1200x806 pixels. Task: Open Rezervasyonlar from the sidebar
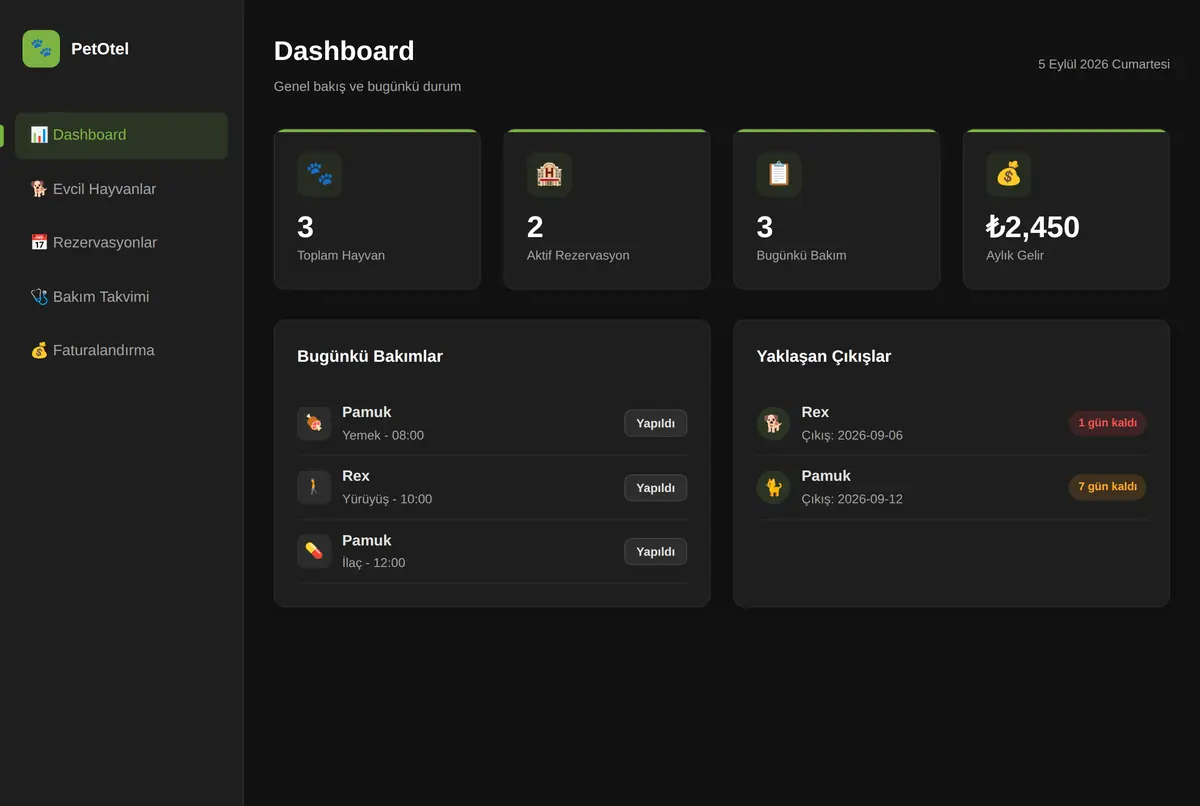click(121, 243)
